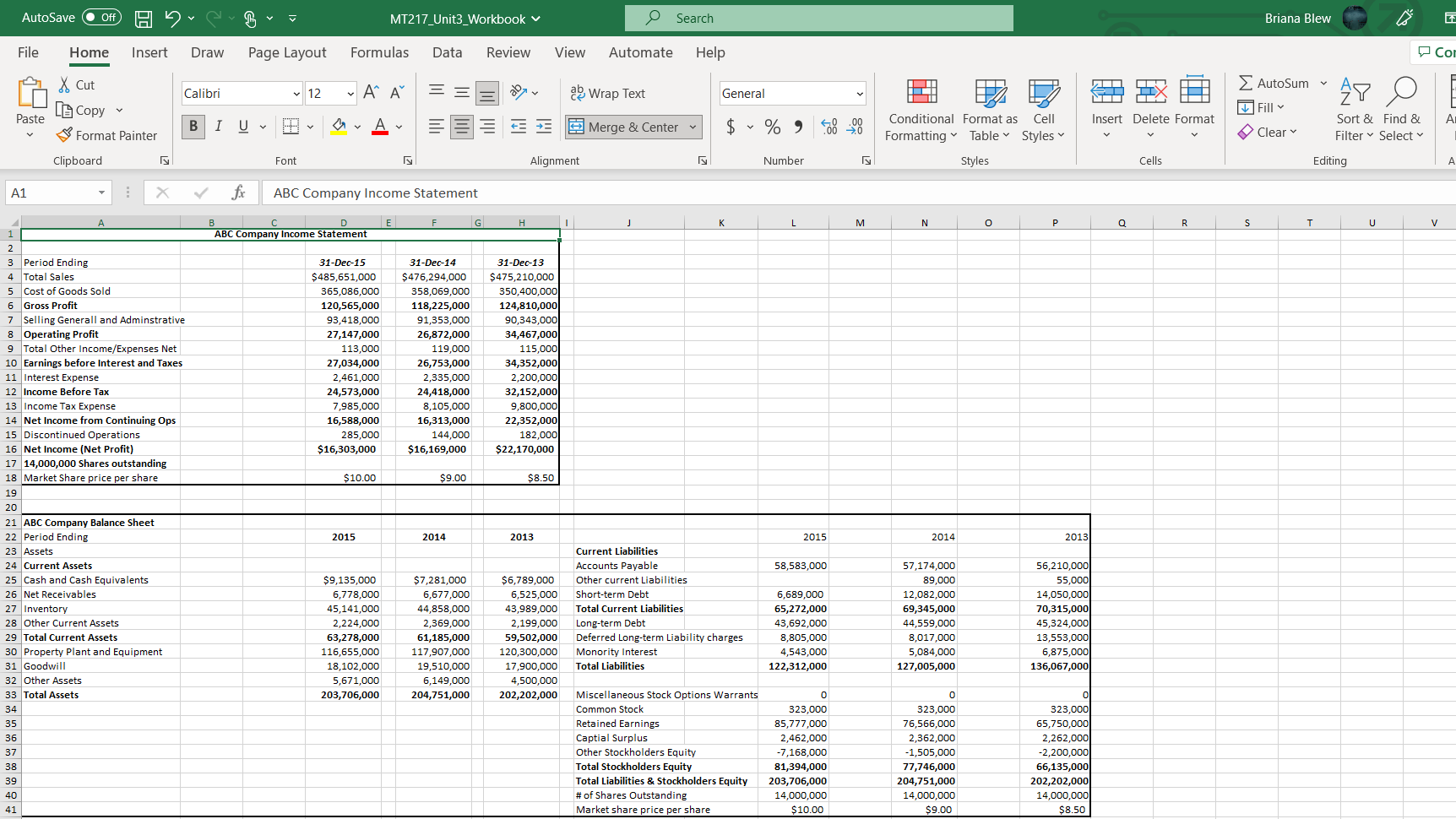This screenshot has height=819, width=1456.
Task: Apply Percent Style format
Action: coord(772,127)
